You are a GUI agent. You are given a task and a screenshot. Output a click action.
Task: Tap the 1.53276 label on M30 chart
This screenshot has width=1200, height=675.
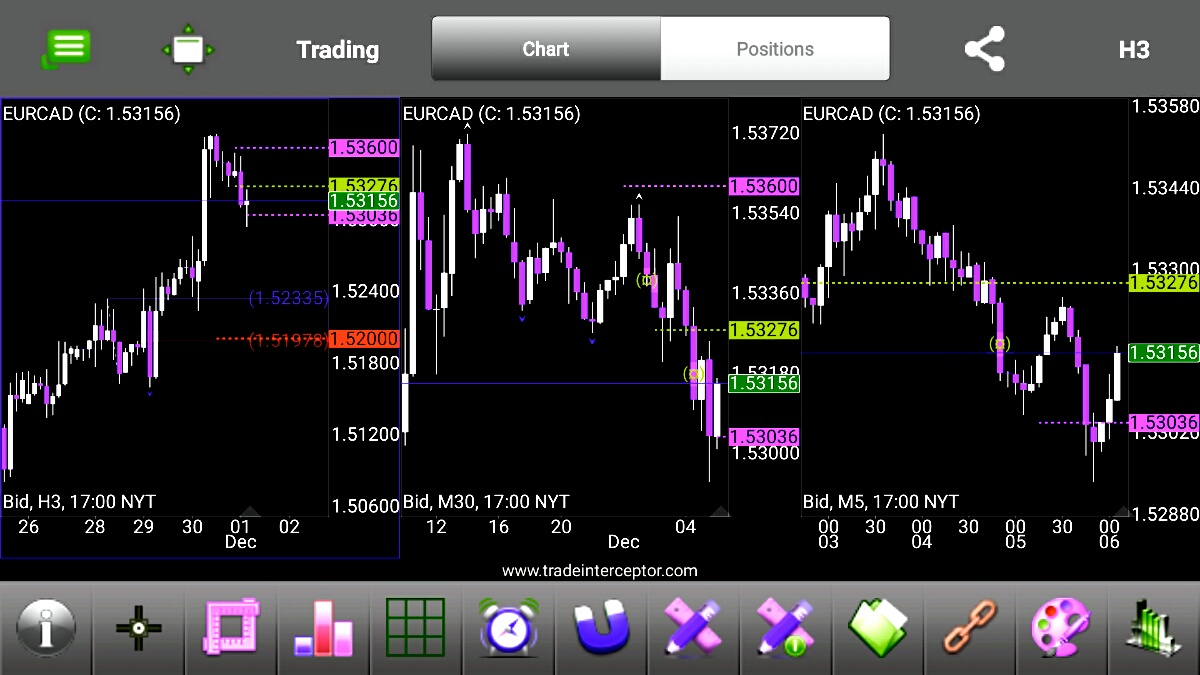pyautogui.click(x=764, y=330)
